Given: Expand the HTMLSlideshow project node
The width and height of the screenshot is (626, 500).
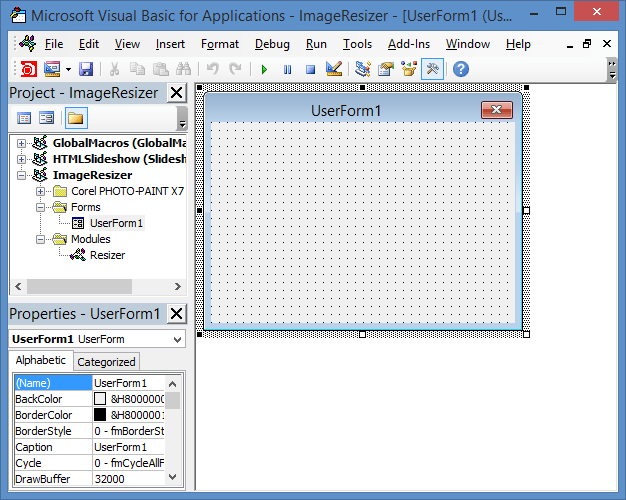Looking at the screenshot, I should click(22, 159).
